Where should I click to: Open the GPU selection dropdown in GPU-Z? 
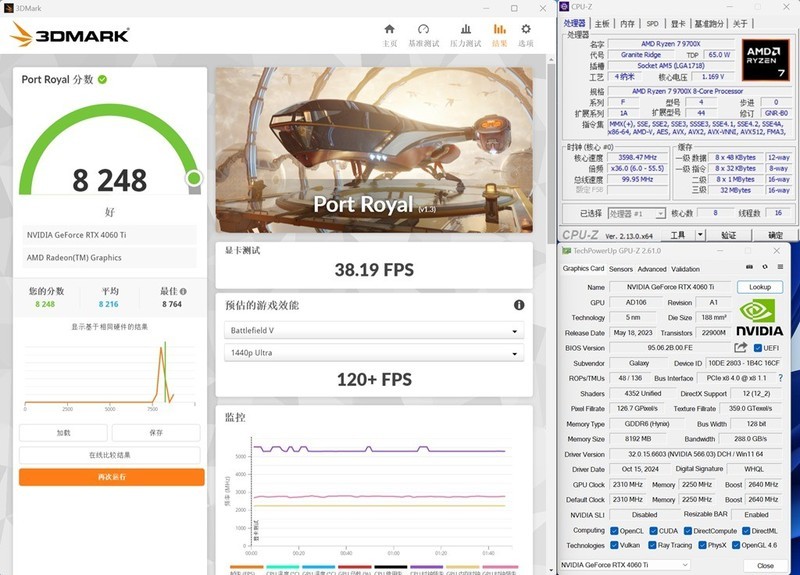click(625, 565)
